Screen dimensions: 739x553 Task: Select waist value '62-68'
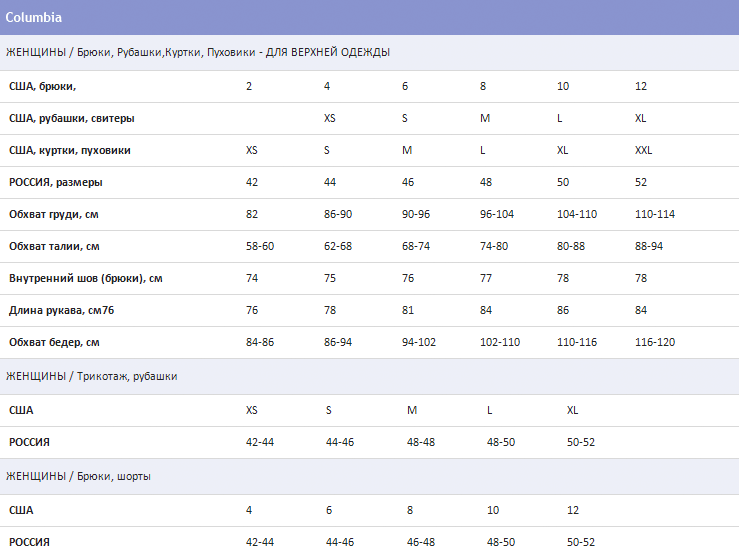coord(338,247)
